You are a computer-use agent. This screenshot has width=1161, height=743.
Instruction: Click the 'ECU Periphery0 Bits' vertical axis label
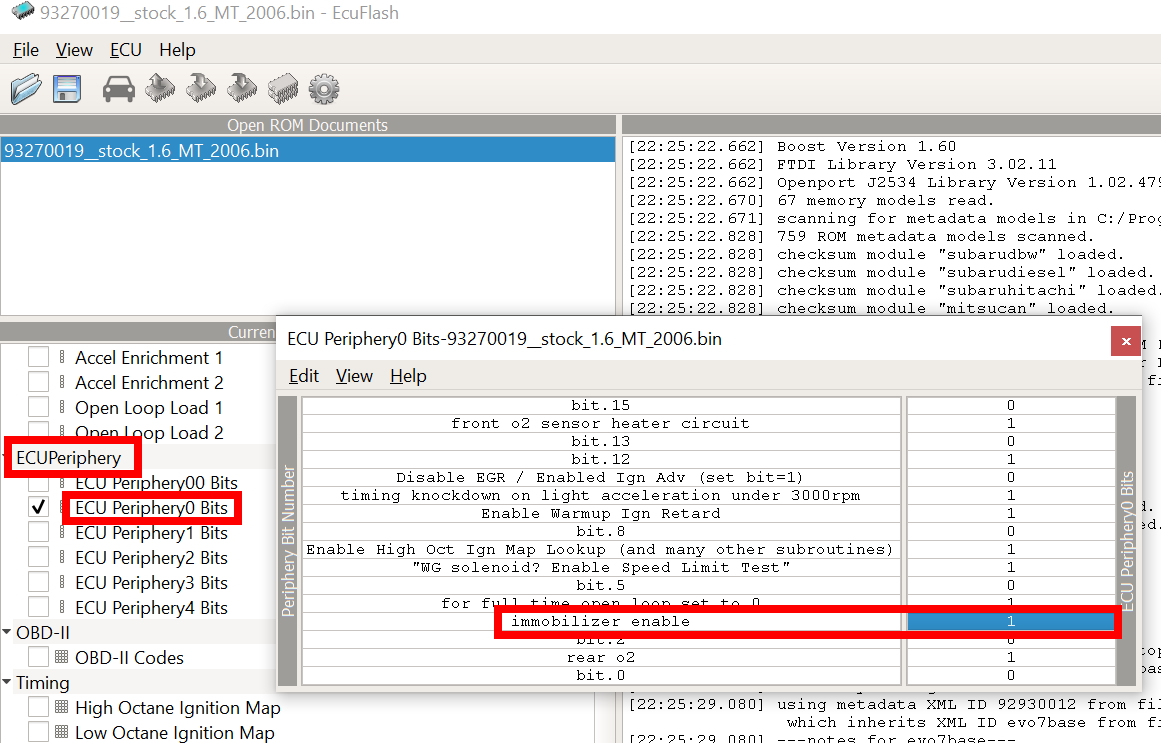(1126, 541)
